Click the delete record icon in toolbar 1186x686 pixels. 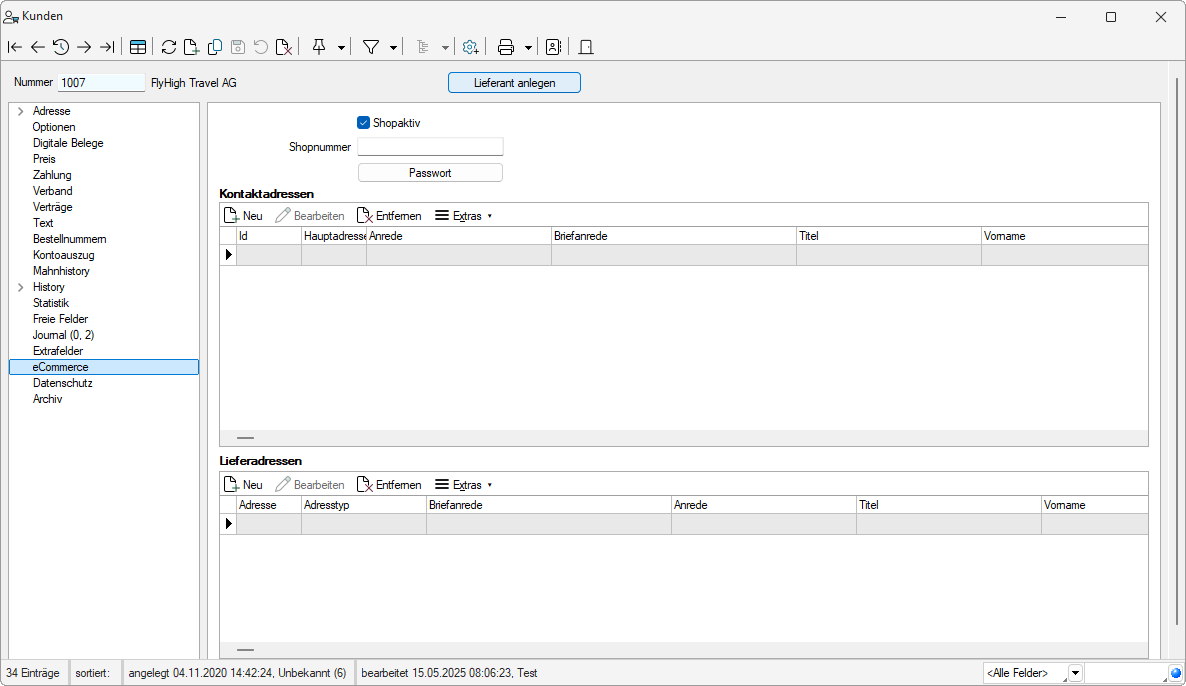click(x=284, y=47)
